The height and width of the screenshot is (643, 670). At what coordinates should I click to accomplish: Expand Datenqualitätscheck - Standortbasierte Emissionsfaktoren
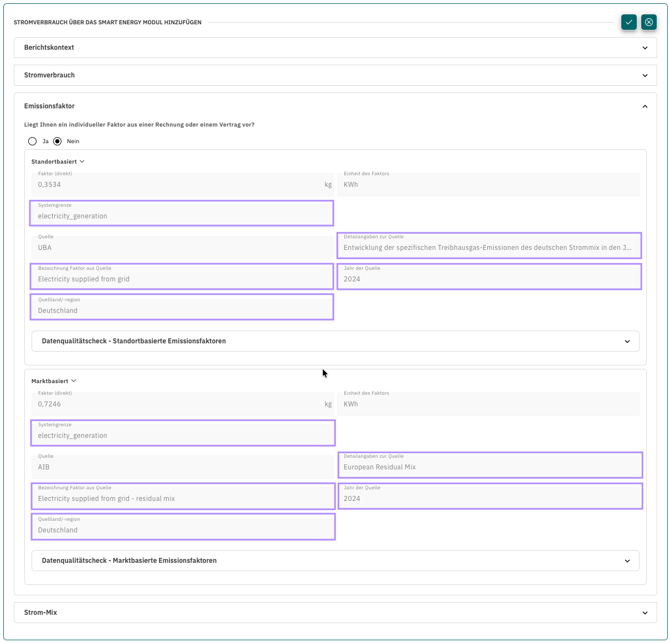point(335,341)
